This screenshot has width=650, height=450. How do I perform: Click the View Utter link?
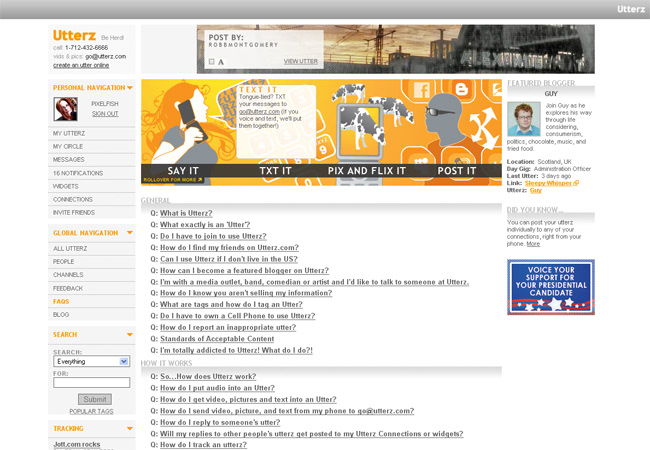pos(301,61)
